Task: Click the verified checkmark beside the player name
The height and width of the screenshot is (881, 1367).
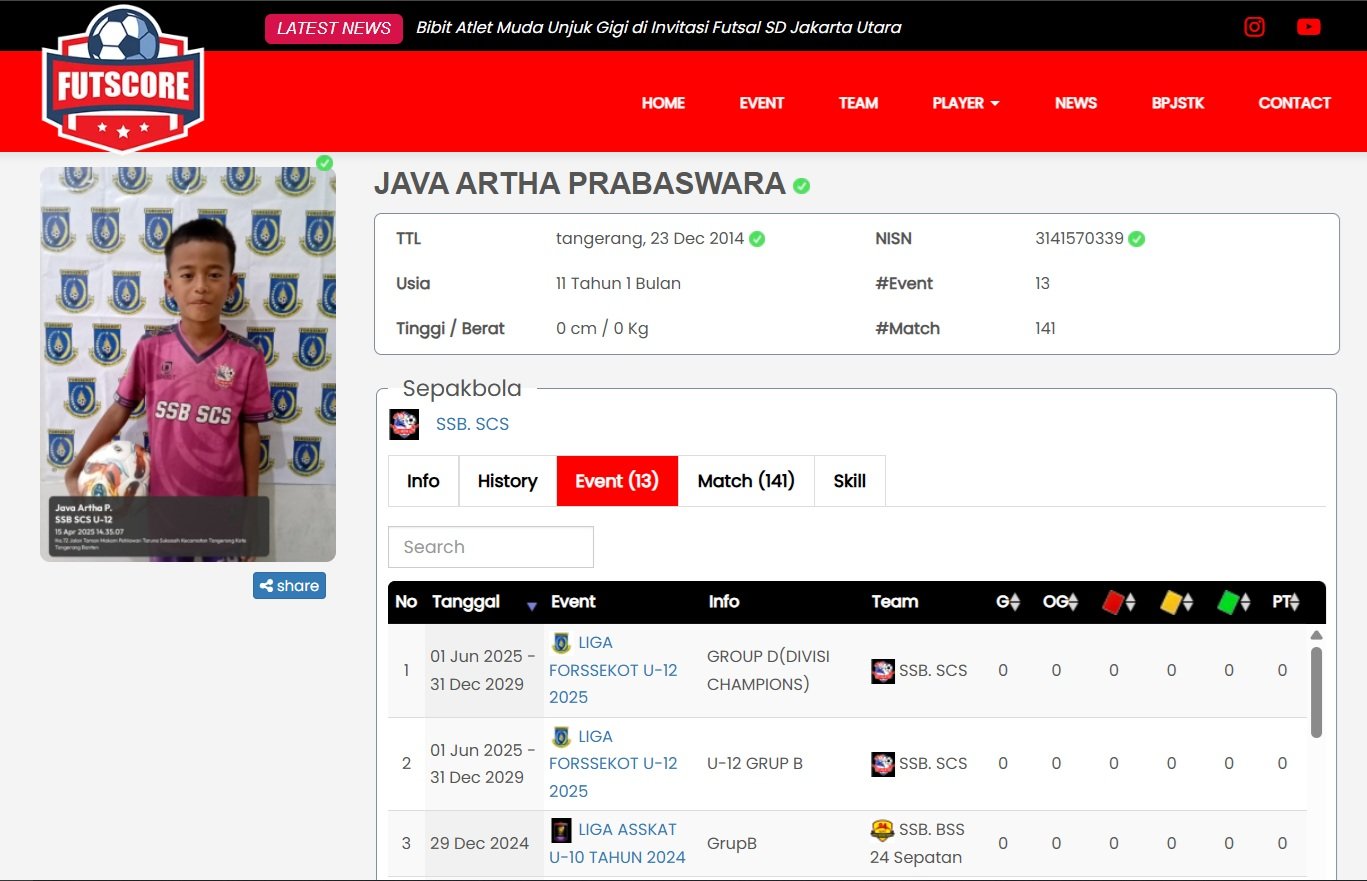Action: pos(801,186)
